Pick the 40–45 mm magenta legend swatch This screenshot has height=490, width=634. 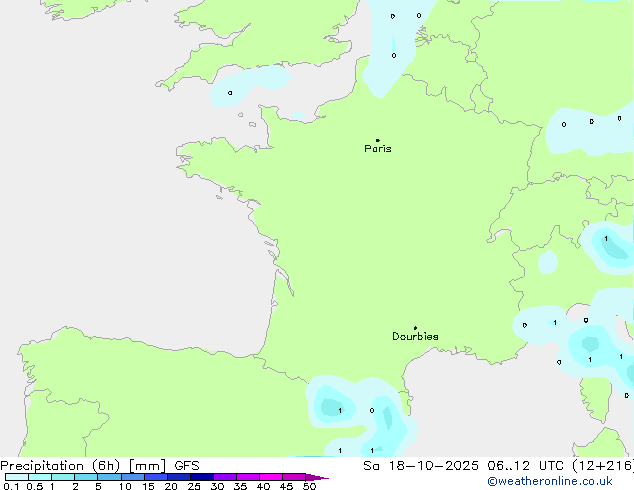271,477
